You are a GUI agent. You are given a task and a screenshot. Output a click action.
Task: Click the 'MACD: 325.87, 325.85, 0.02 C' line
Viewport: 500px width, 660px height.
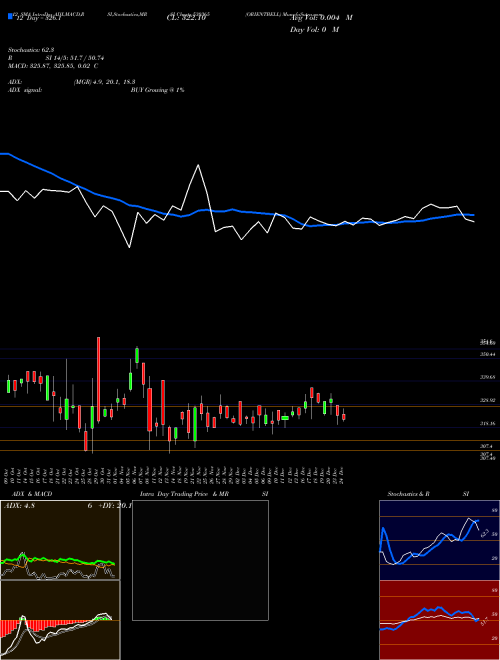[53, 66]
